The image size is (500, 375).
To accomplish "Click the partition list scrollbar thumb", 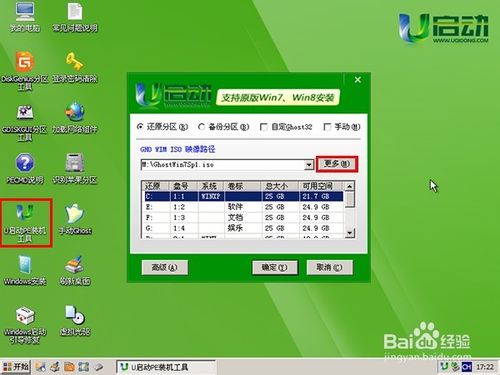I will [x=349, y=199].
